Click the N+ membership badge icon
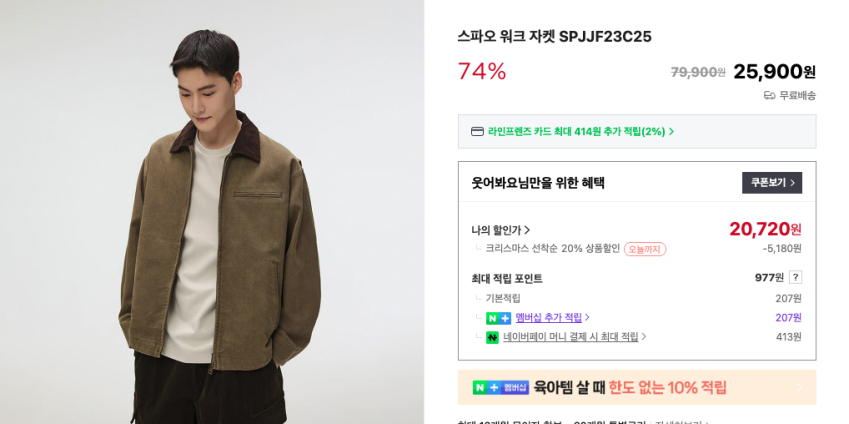The height and width of the screenshot is (424, 849). (x=498, y=318)
